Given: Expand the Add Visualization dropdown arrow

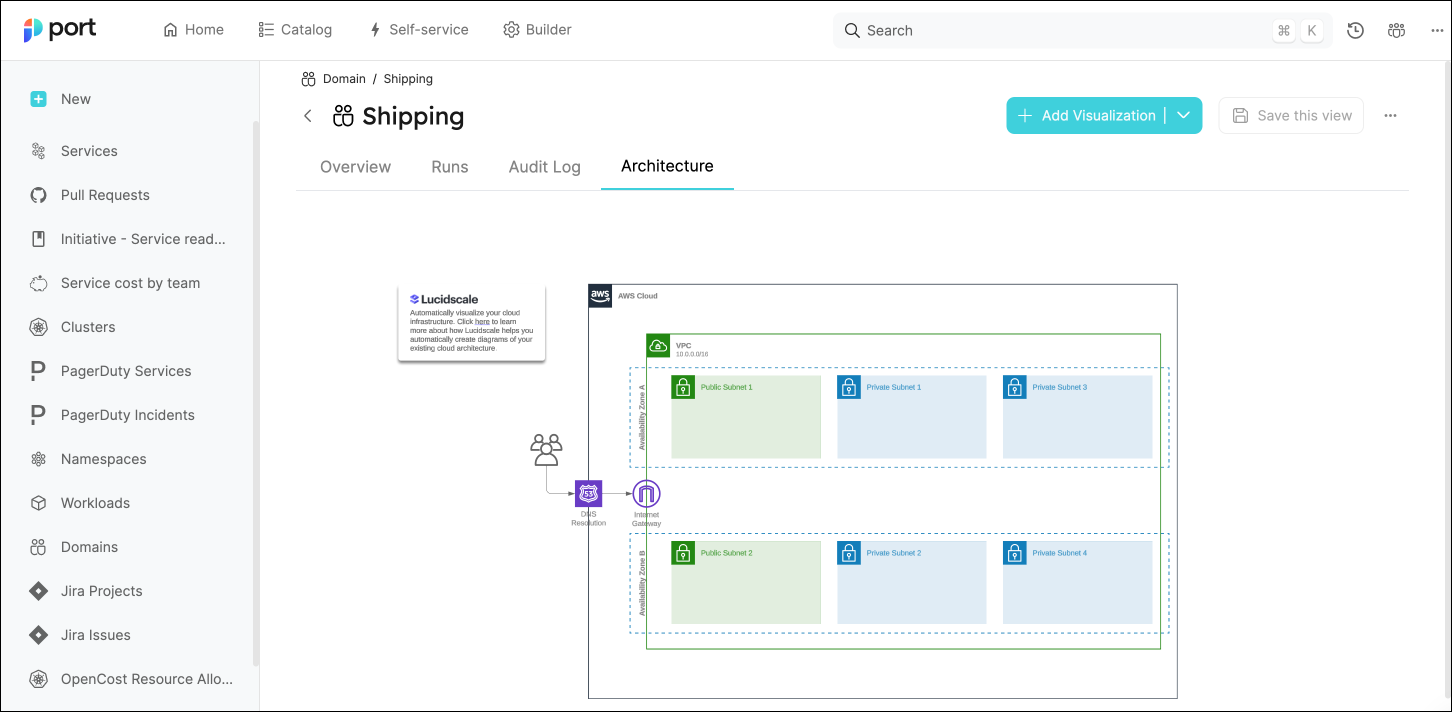Looking at the screenshot, I should [x=1184, y=116].
